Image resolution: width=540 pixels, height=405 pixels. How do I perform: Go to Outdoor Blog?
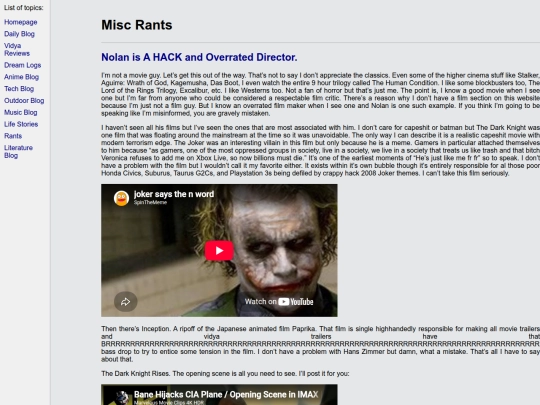click(24, 101)
